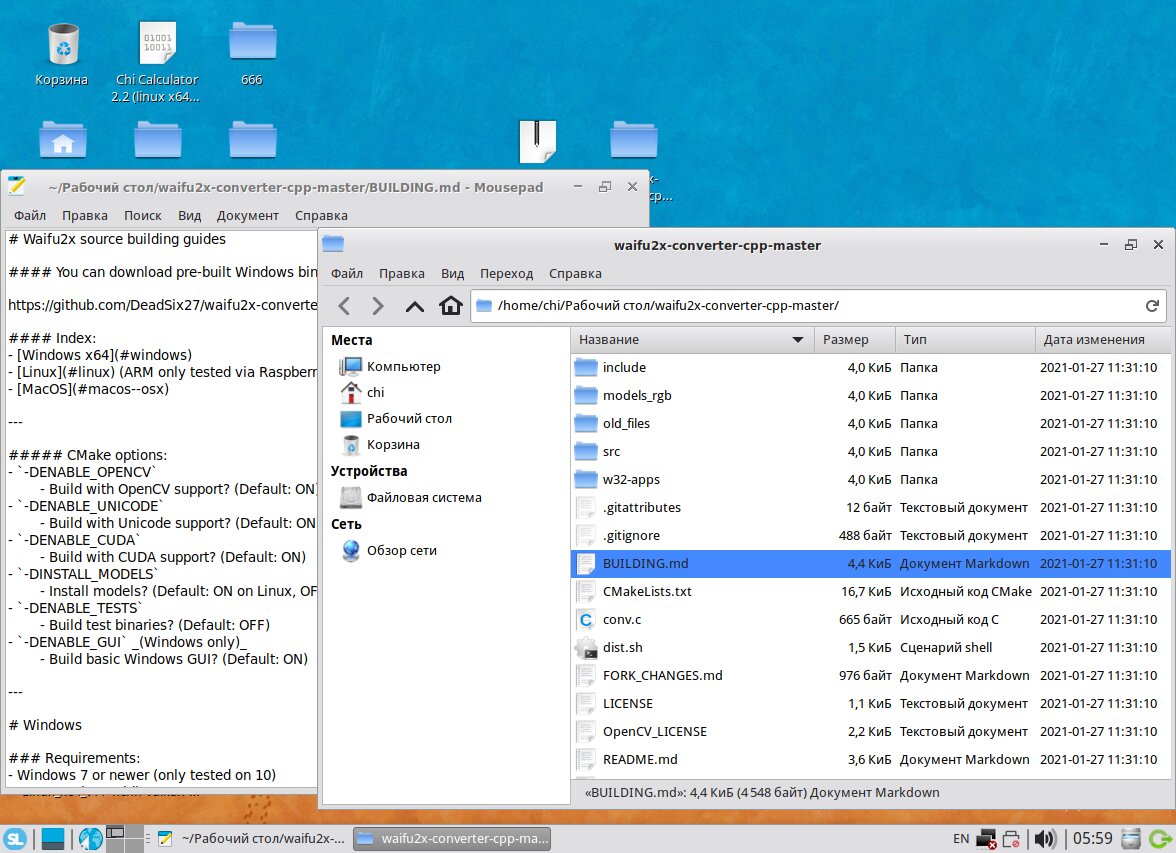The height and width of the screenshot is (853, 1176).
Task: Select the dist.sh shell script file
Action: 622,648
